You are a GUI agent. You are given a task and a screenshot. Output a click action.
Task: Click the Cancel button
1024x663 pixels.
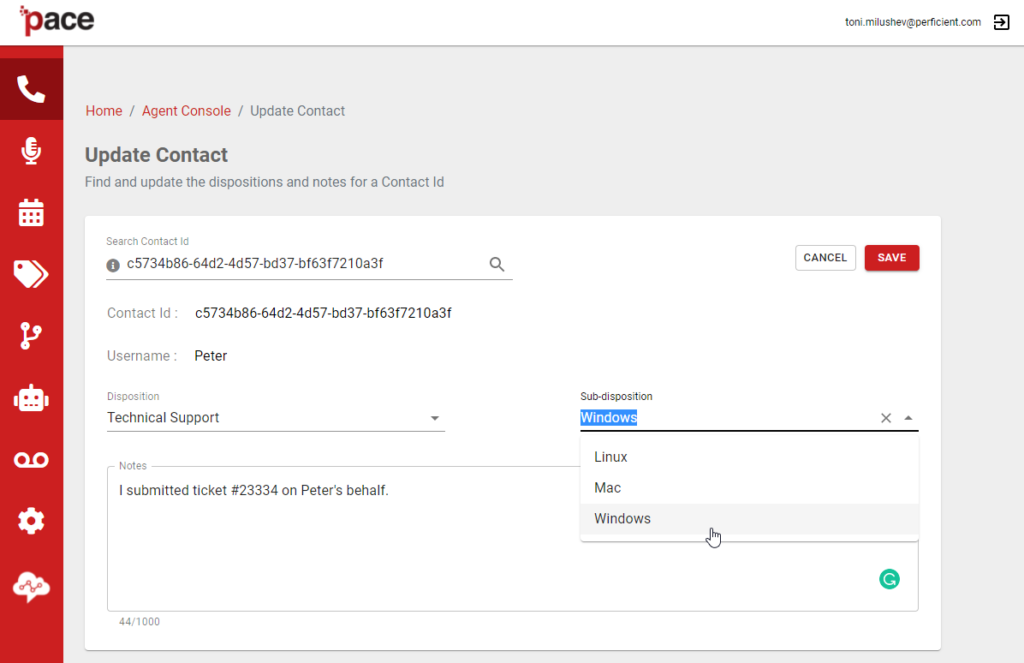[825, 258]
